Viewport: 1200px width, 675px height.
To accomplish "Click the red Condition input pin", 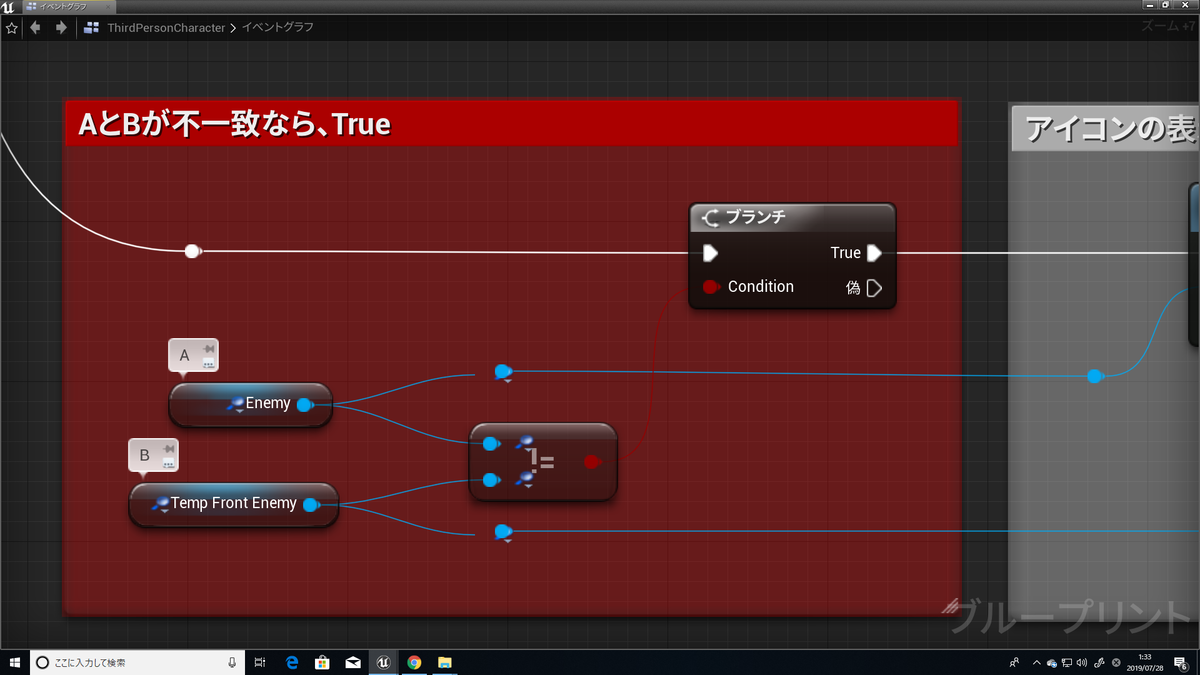I will click(711, 287).
